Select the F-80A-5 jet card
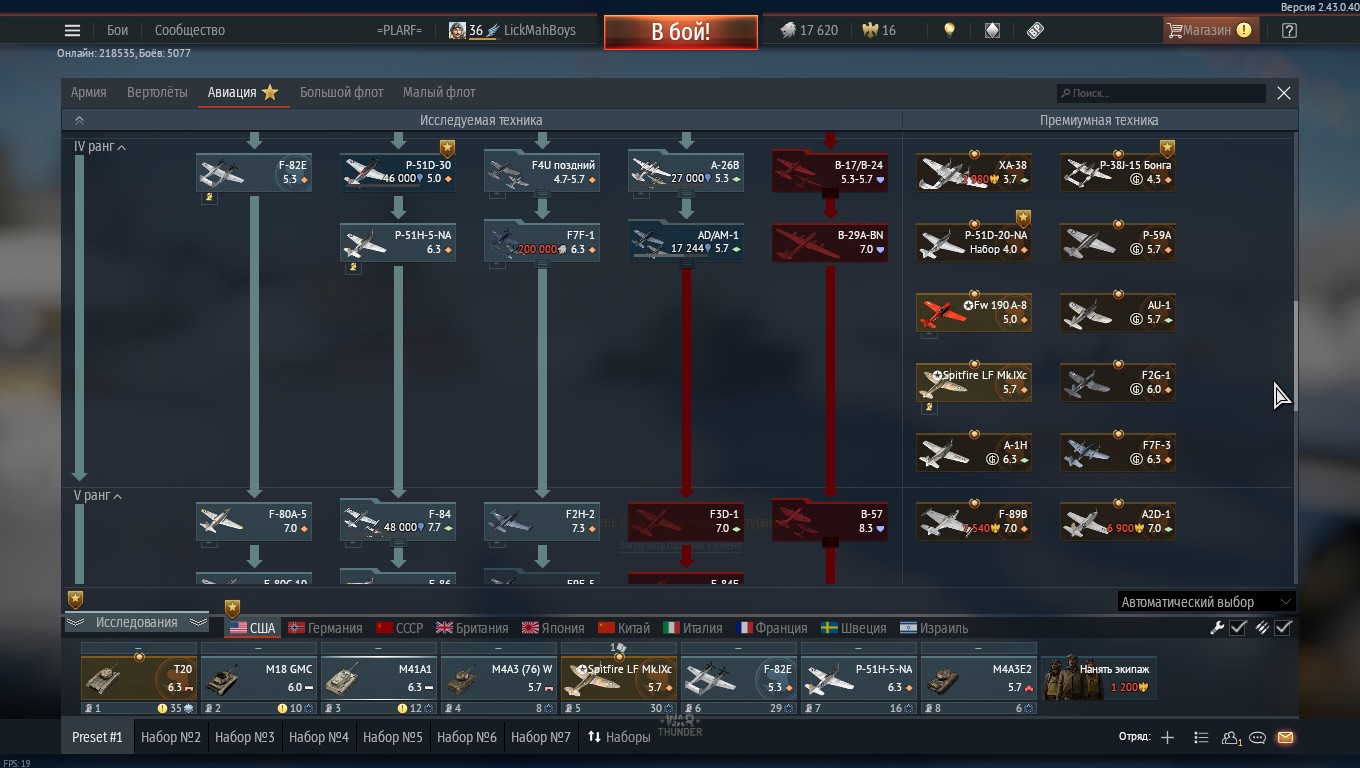 [254, 521]
